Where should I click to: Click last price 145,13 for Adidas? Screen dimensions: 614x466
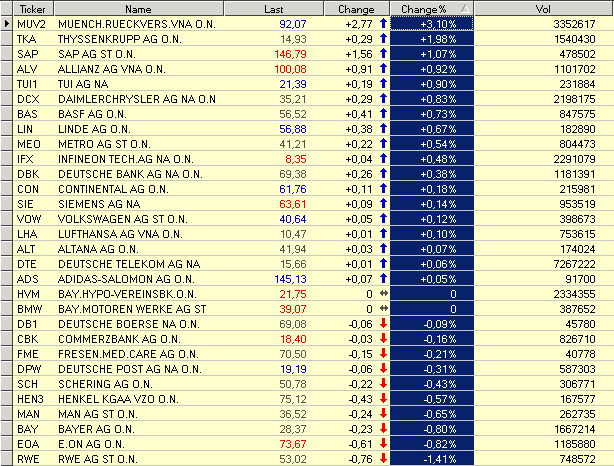290,279
